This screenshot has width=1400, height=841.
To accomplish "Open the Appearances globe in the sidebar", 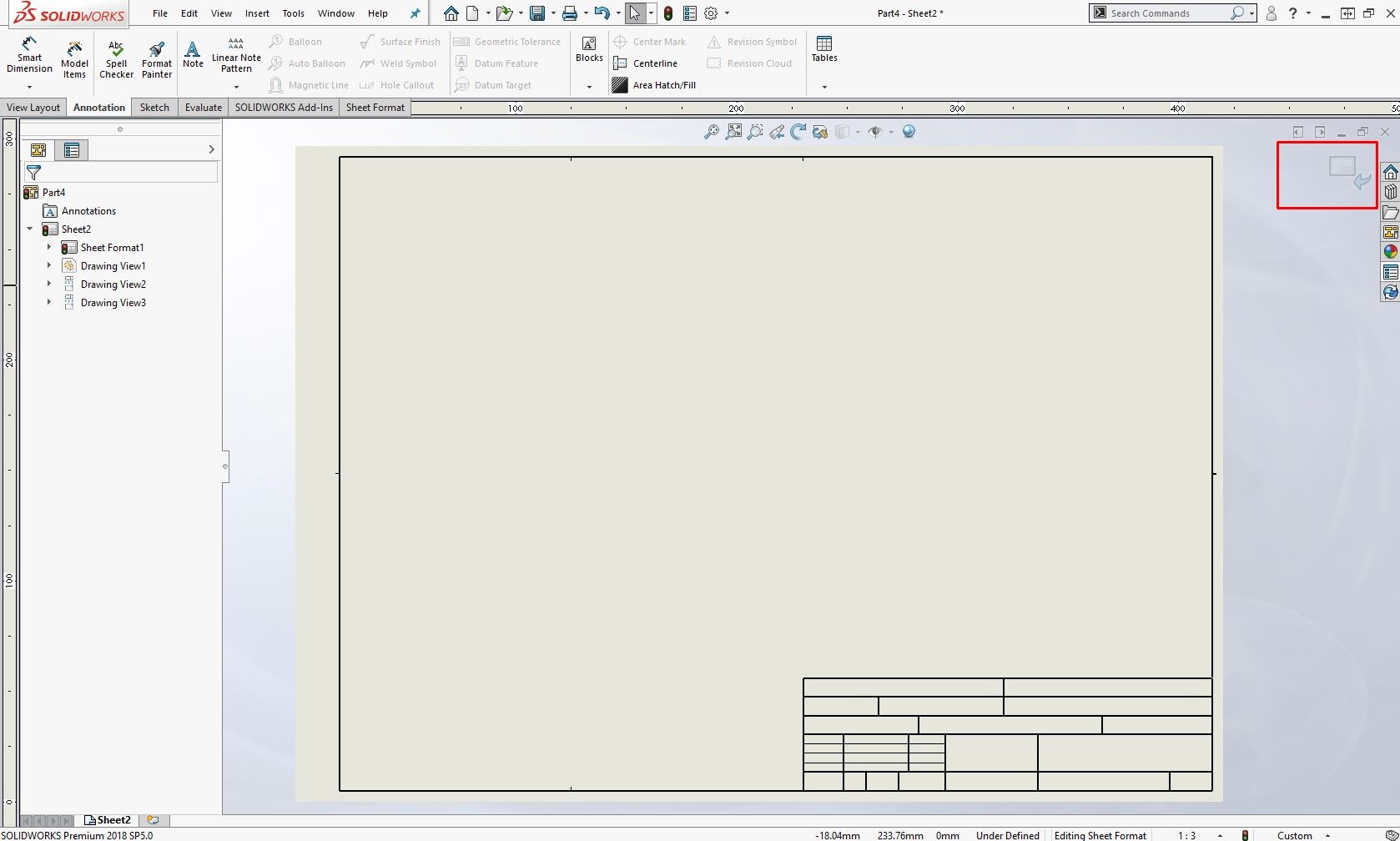I will click(x=1390, y=250).
